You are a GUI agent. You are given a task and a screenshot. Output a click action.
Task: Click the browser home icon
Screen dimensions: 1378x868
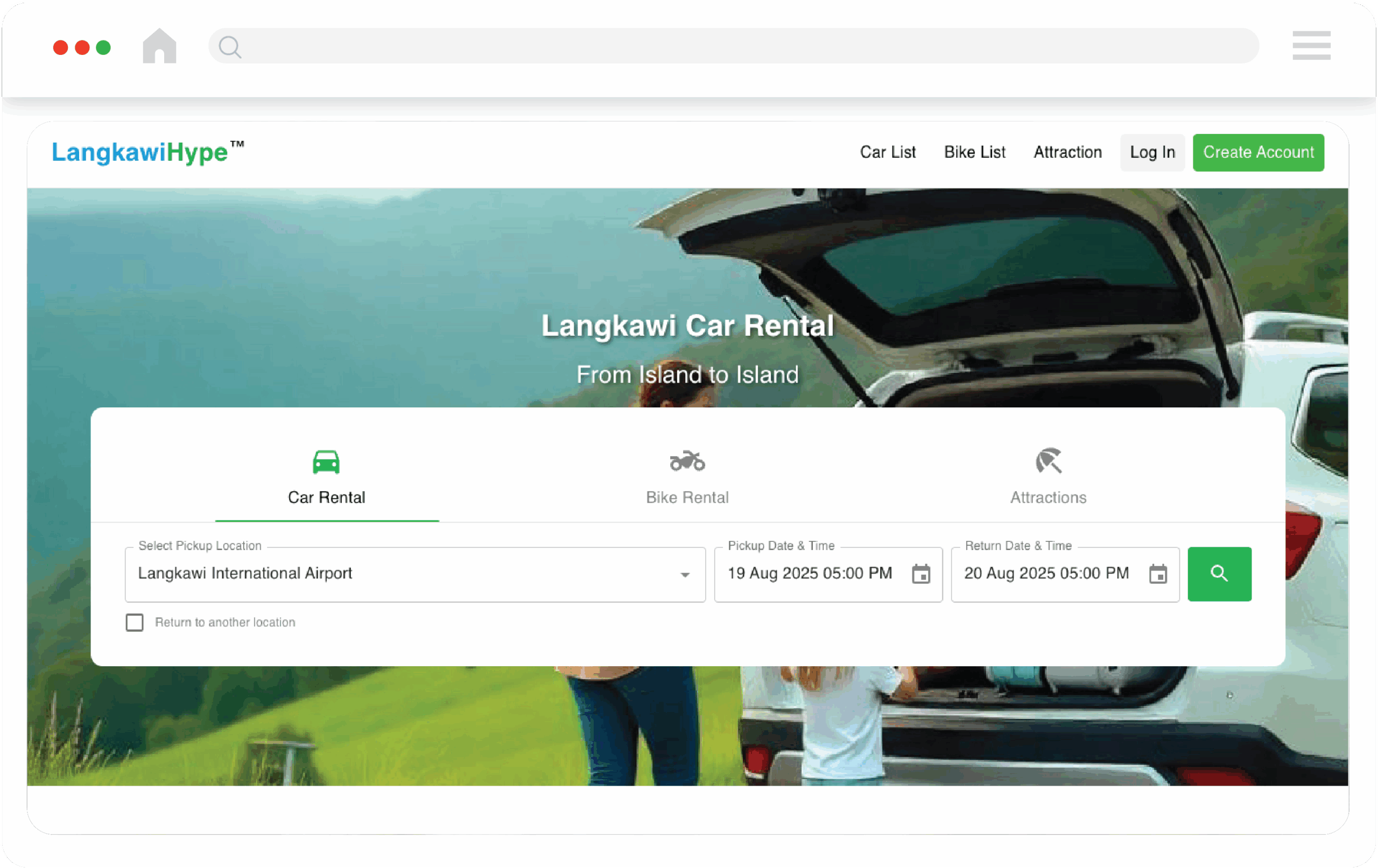159,46
